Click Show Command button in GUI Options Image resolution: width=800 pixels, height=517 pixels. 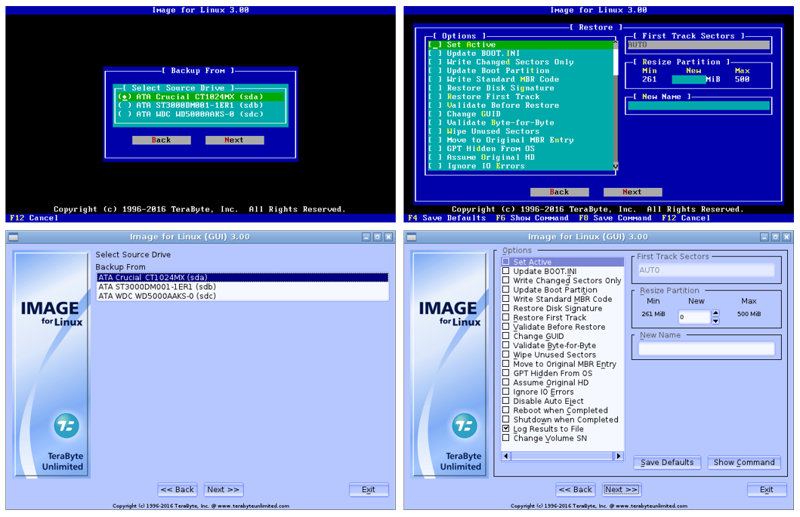744,462
